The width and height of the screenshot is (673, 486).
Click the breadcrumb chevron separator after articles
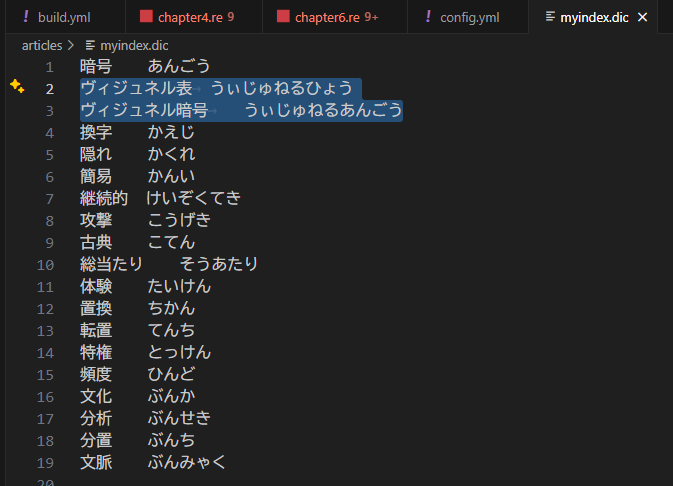(72, 45)
